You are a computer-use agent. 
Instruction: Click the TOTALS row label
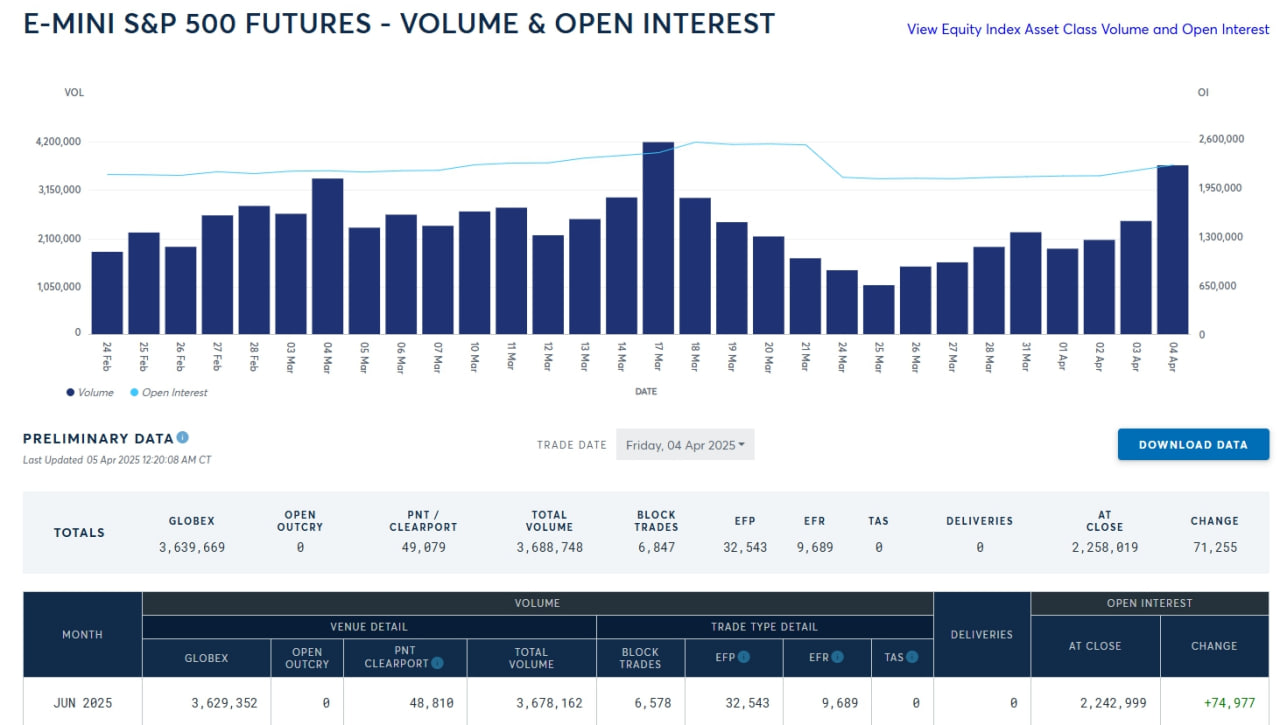(79, 533)
